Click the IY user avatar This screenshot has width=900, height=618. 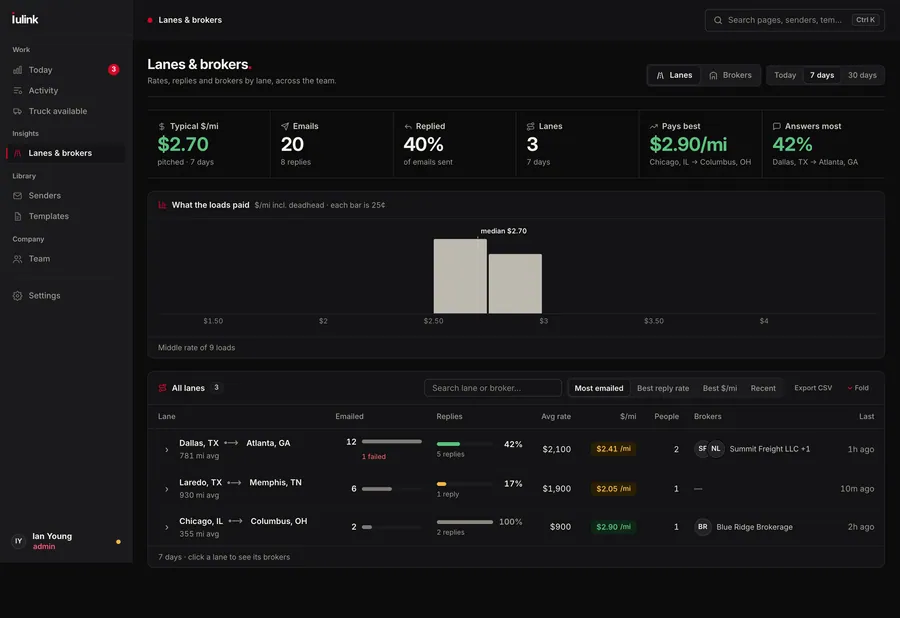pyautogui.click(x=18, y=541)
